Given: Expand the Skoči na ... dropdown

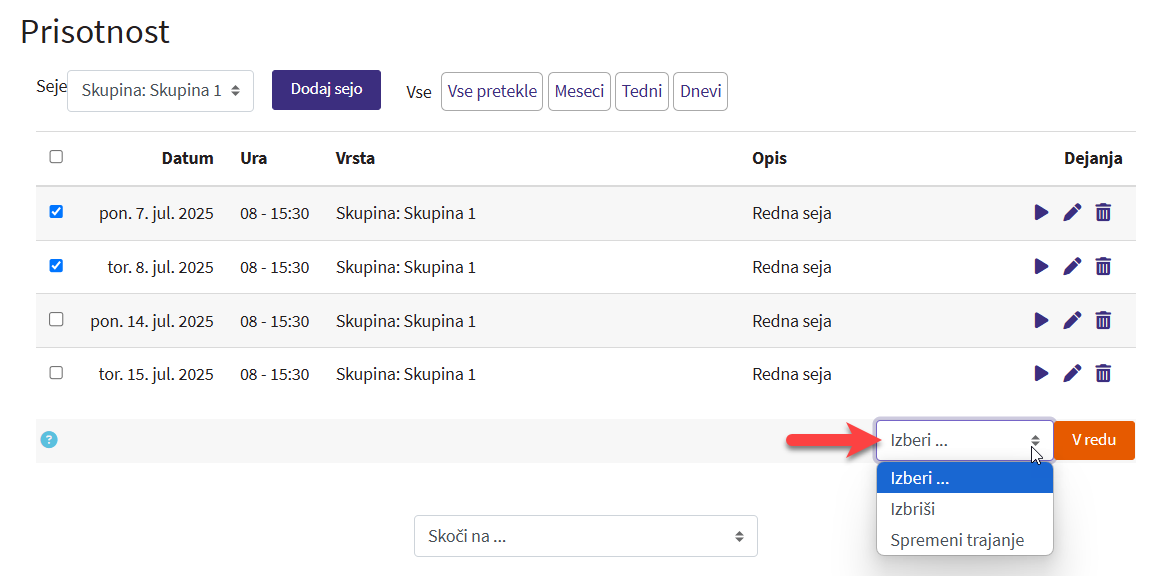Looking at the screenshot, I should (x=585, y=536).
